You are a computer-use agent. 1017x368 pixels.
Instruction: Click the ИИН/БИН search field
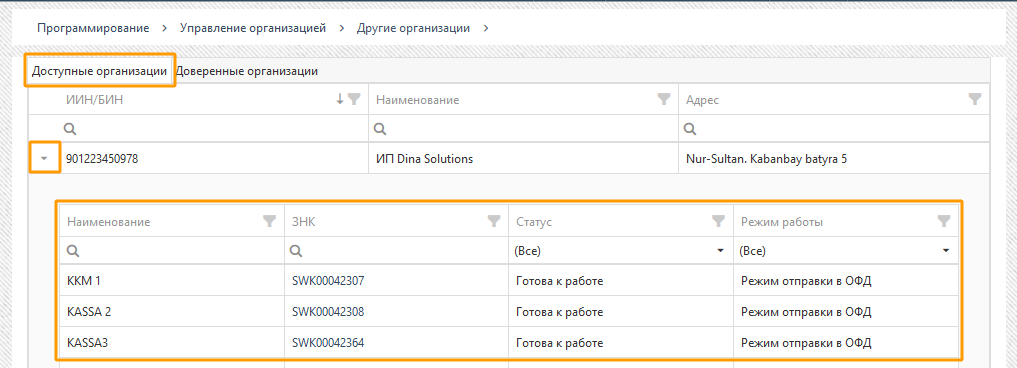213,129
